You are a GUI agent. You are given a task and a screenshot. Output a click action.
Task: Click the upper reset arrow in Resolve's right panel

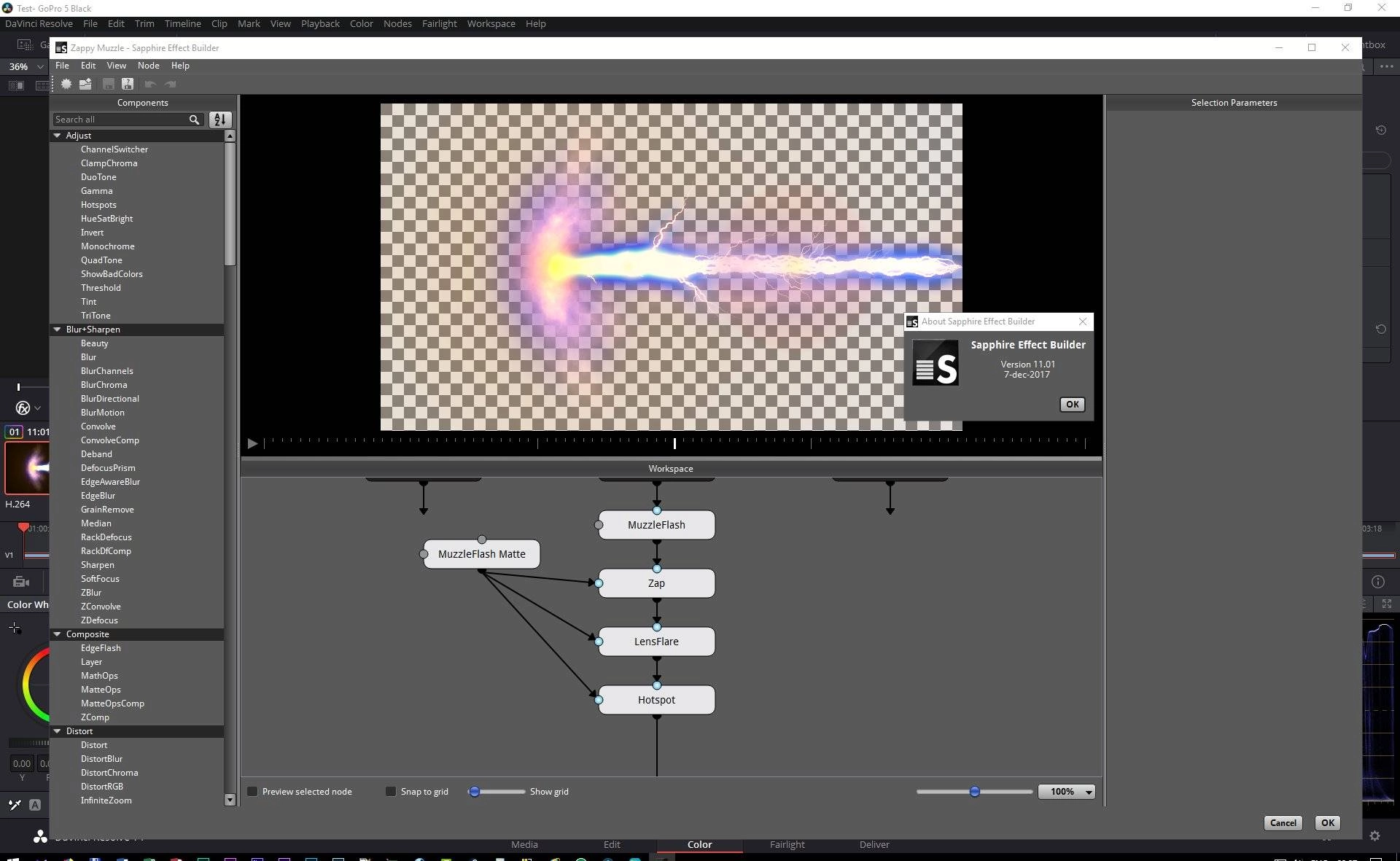[1380, 130]
